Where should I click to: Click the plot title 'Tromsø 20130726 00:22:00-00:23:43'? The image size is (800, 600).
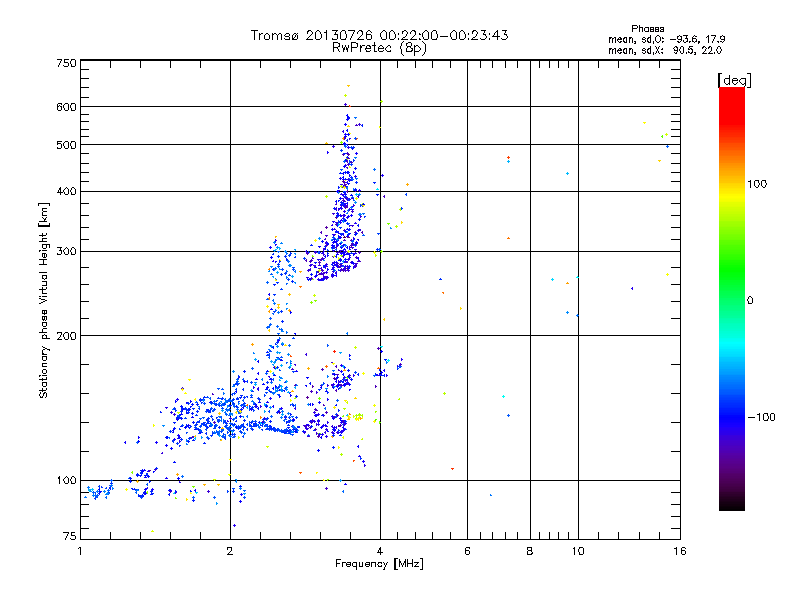pyautogui.click(x=379, y=35)
